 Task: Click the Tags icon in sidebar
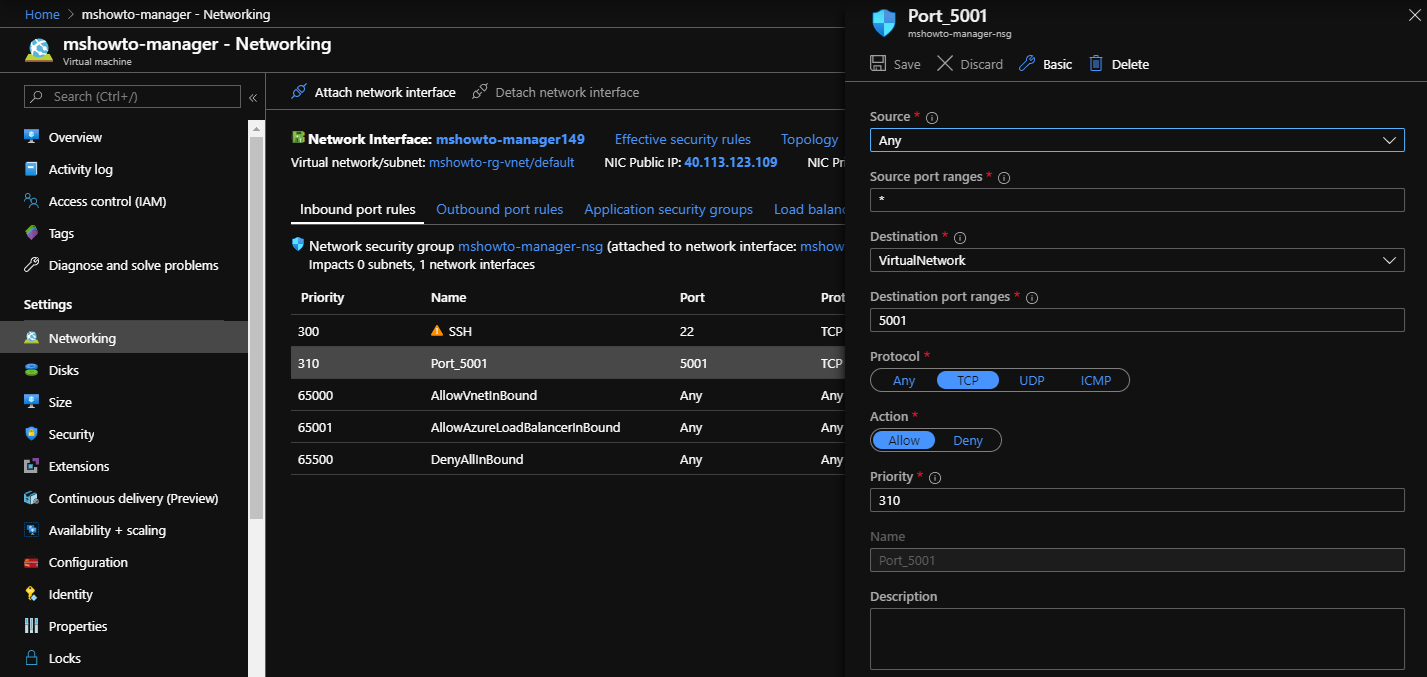point(31,233)
